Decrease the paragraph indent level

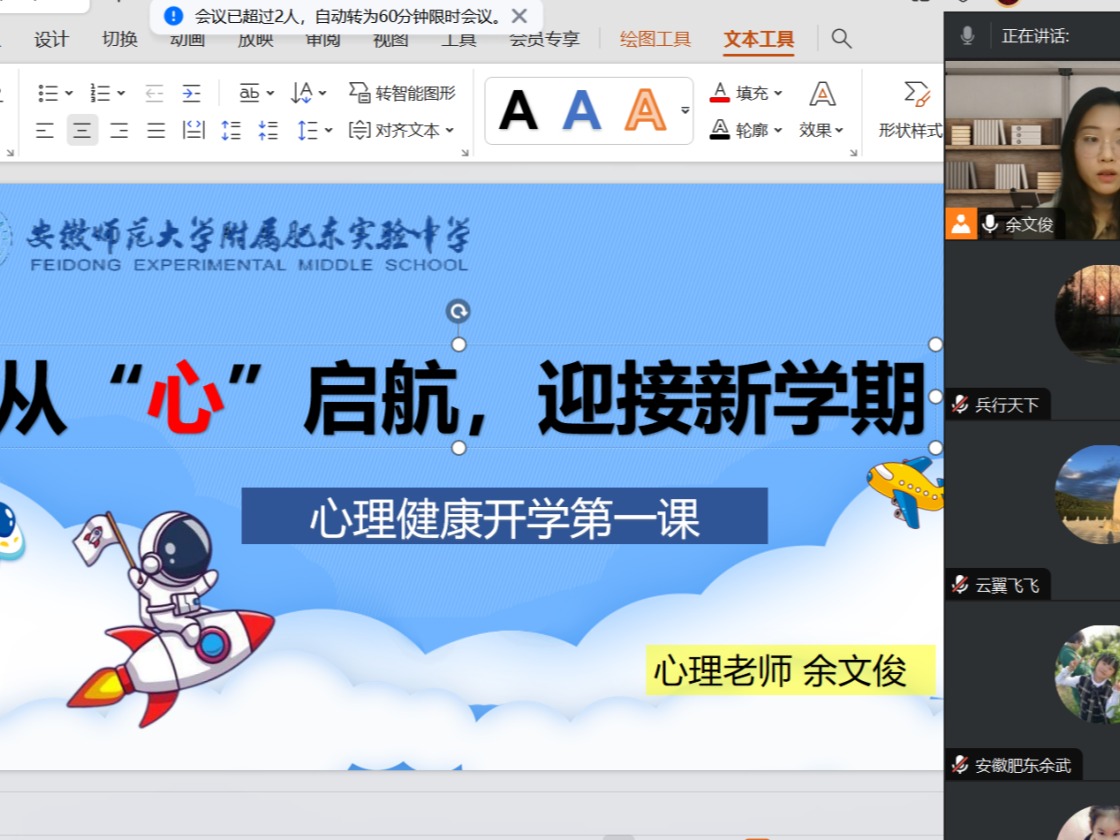click(x=154, y=94)
